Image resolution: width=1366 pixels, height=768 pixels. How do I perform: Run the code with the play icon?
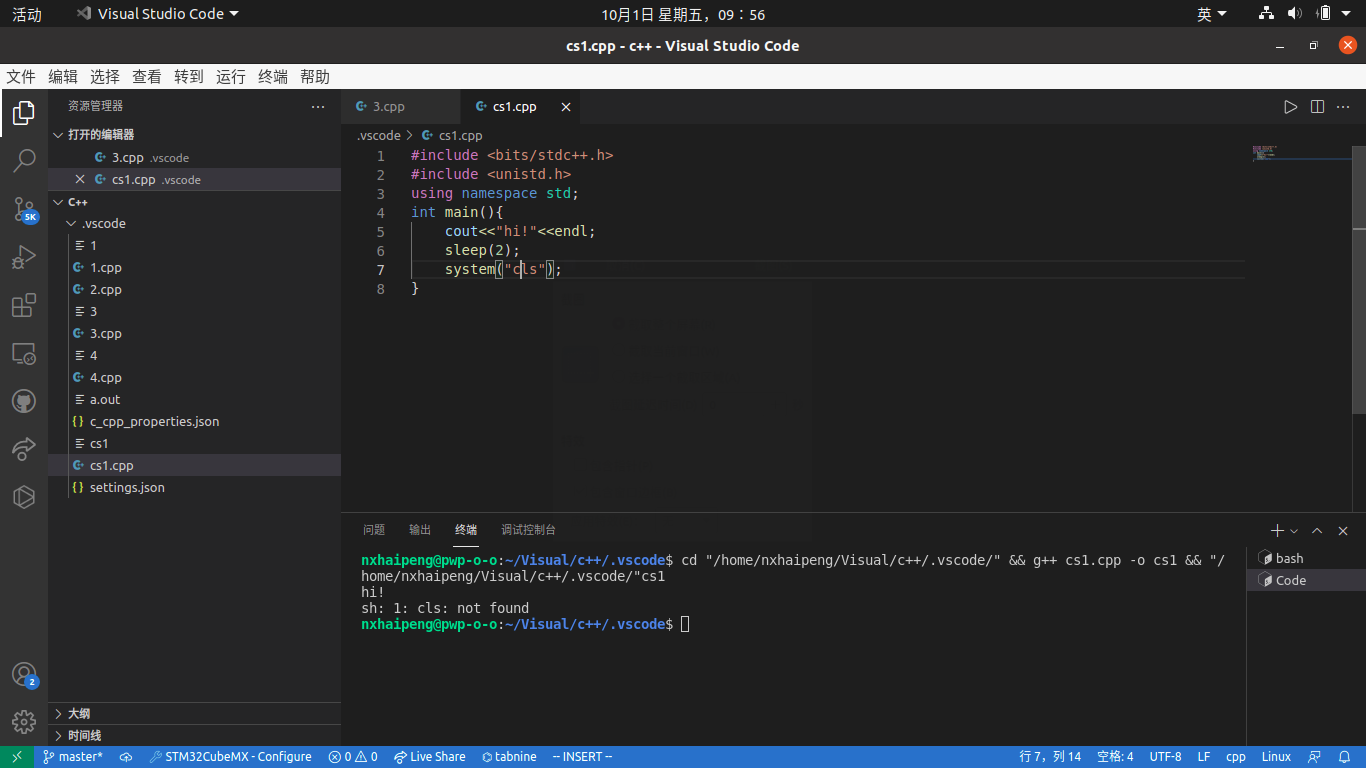1291,107
